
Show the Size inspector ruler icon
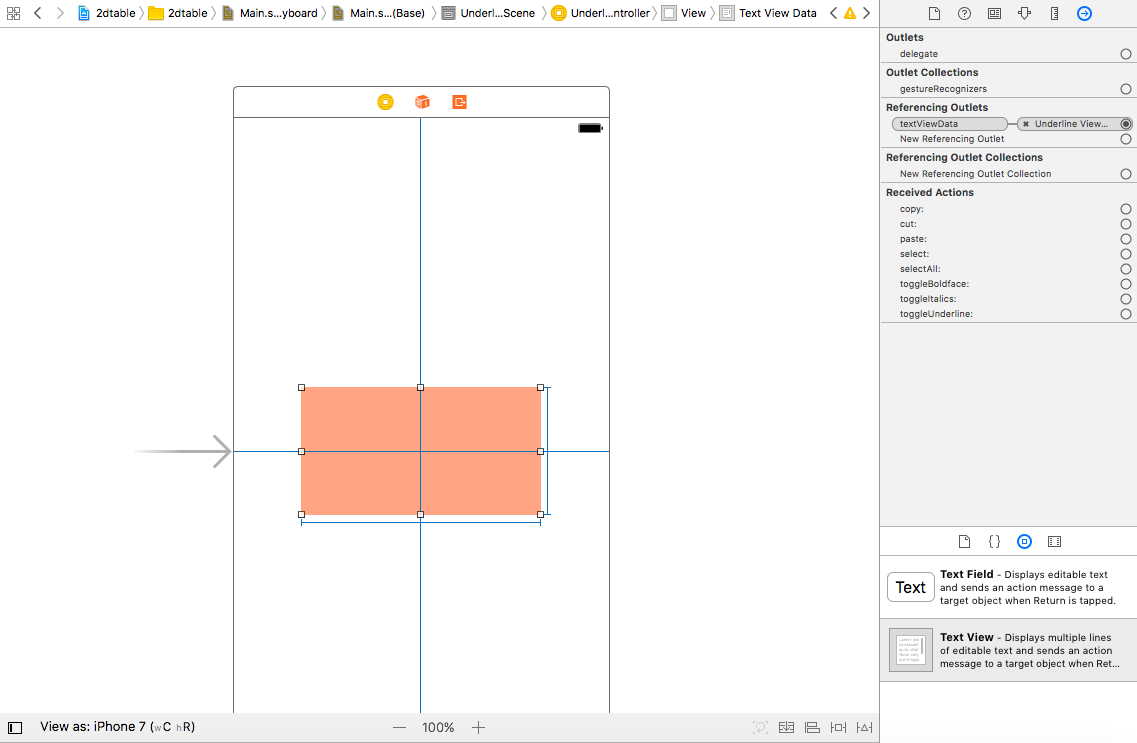(x=1054, y=14)
